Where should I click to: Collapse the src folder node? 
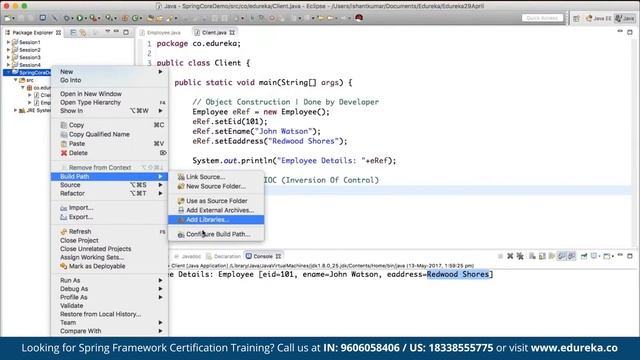16,80
